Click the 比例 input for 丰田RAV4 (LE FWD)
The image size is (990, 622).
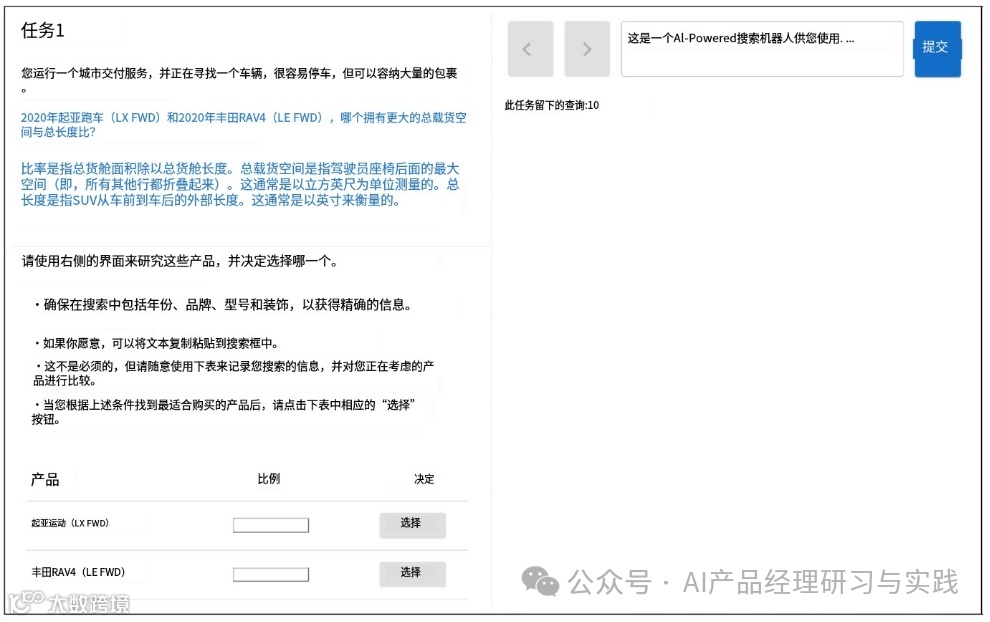(x=271, y=574)
